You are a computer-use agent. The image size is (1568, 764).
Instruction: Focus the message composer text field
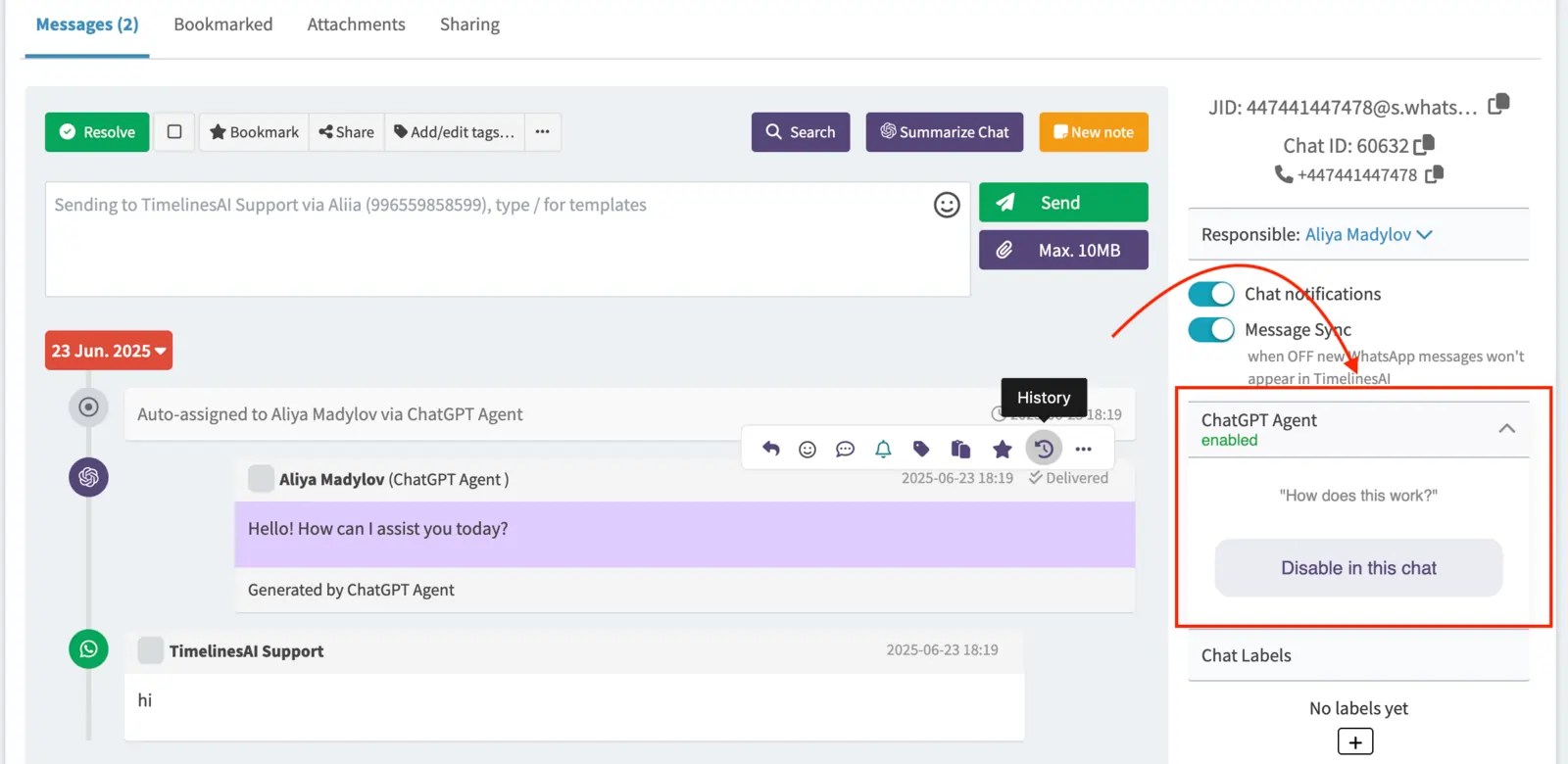[x=508, y=239]
